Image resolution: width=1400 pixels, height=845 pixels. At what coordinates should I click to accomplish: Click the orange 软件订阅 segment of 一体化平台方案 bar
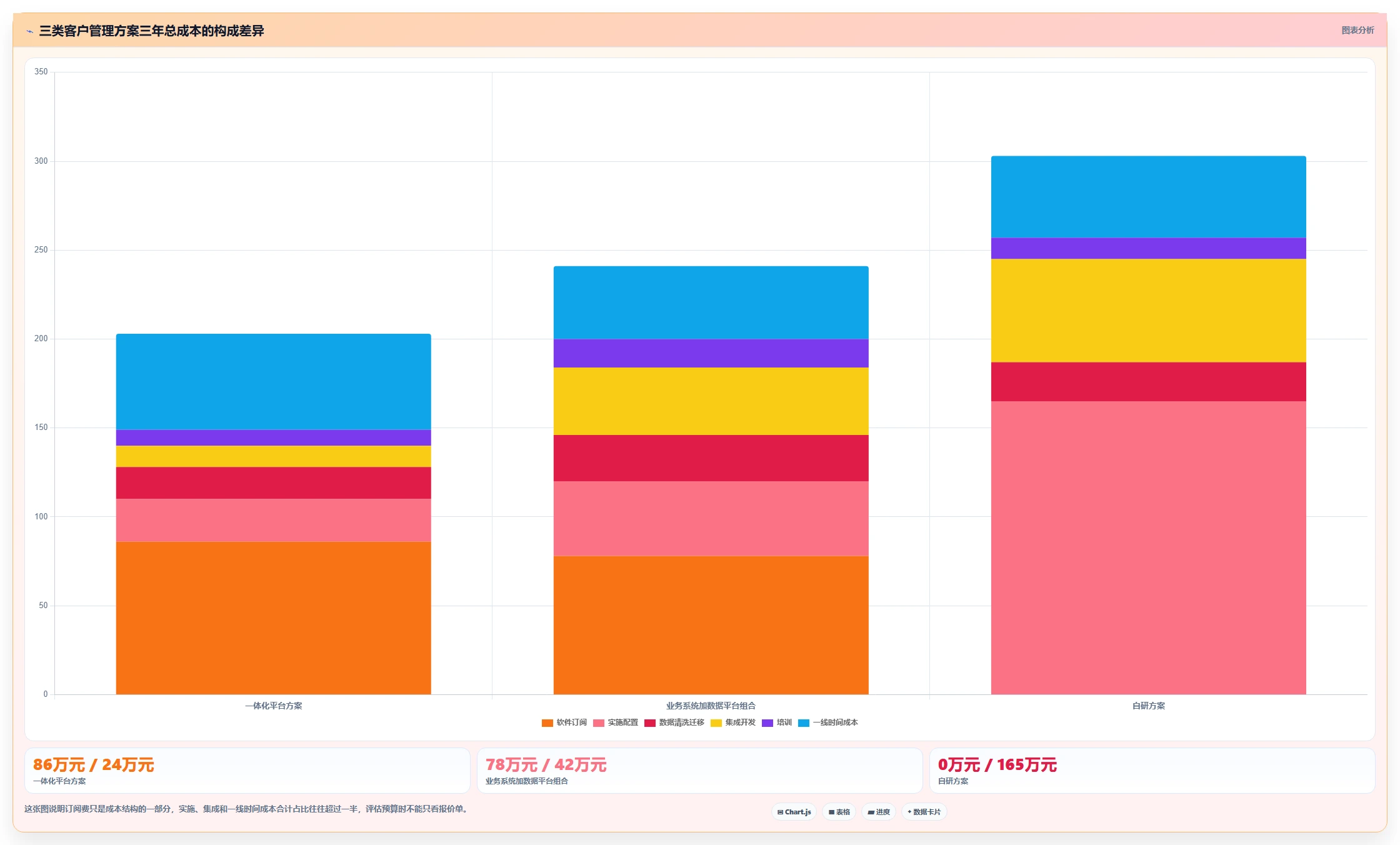[x=273, y=617]
